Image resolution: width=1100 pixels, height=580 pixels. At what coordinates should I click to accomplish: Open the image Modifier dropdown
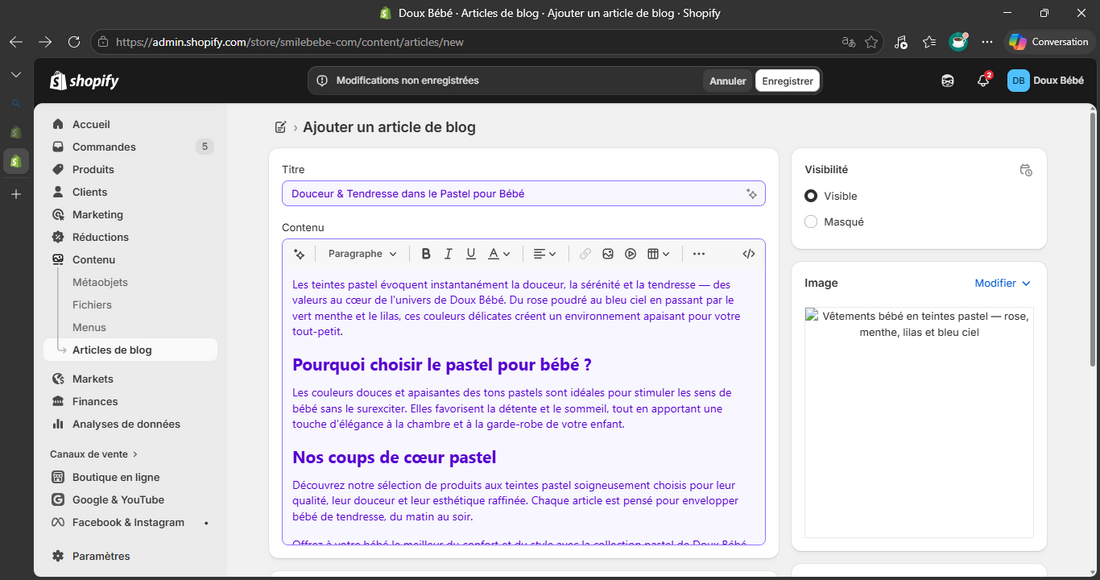pos(1002,283)
